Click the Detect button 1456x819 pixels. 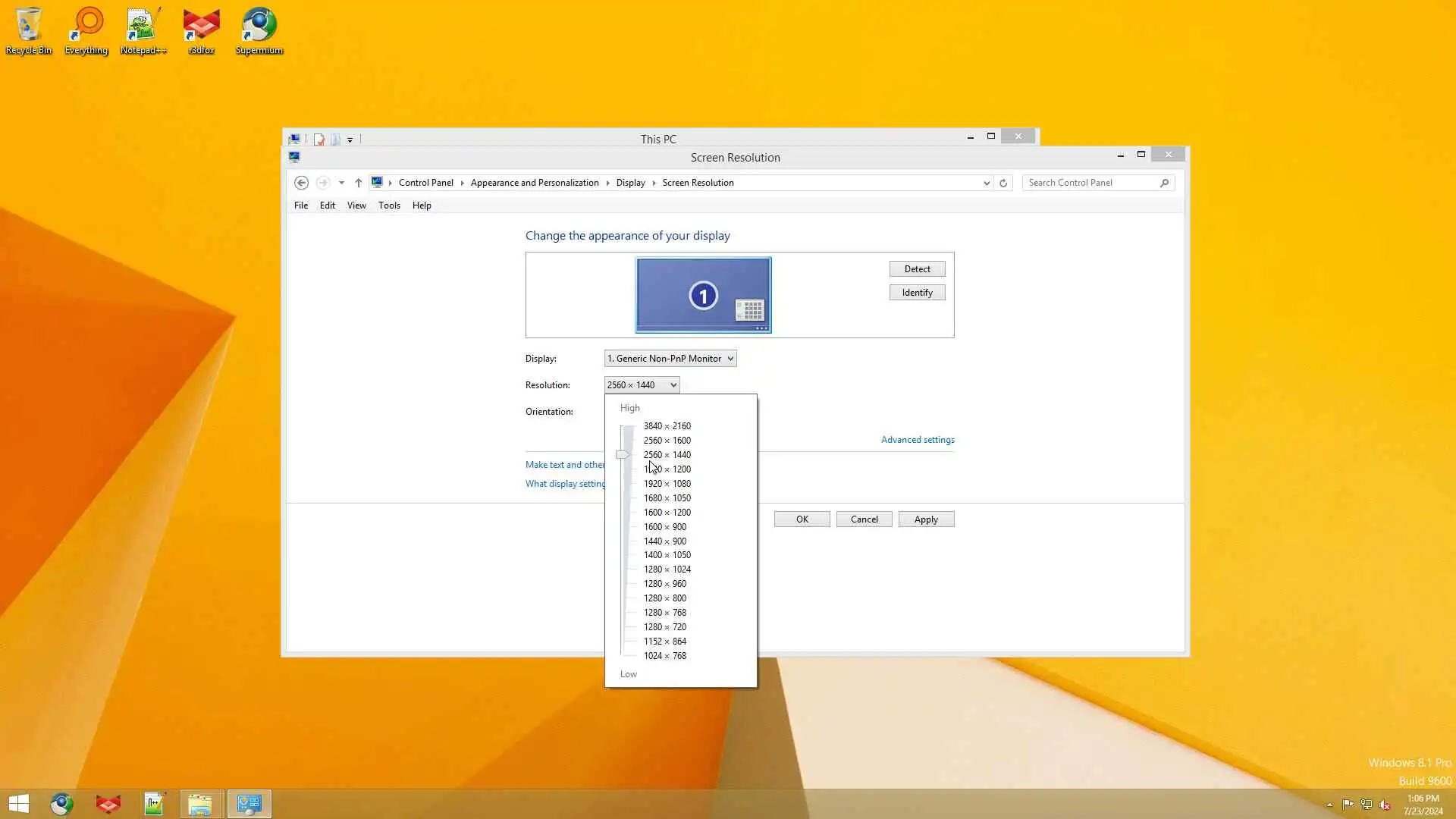click(917, 269)
